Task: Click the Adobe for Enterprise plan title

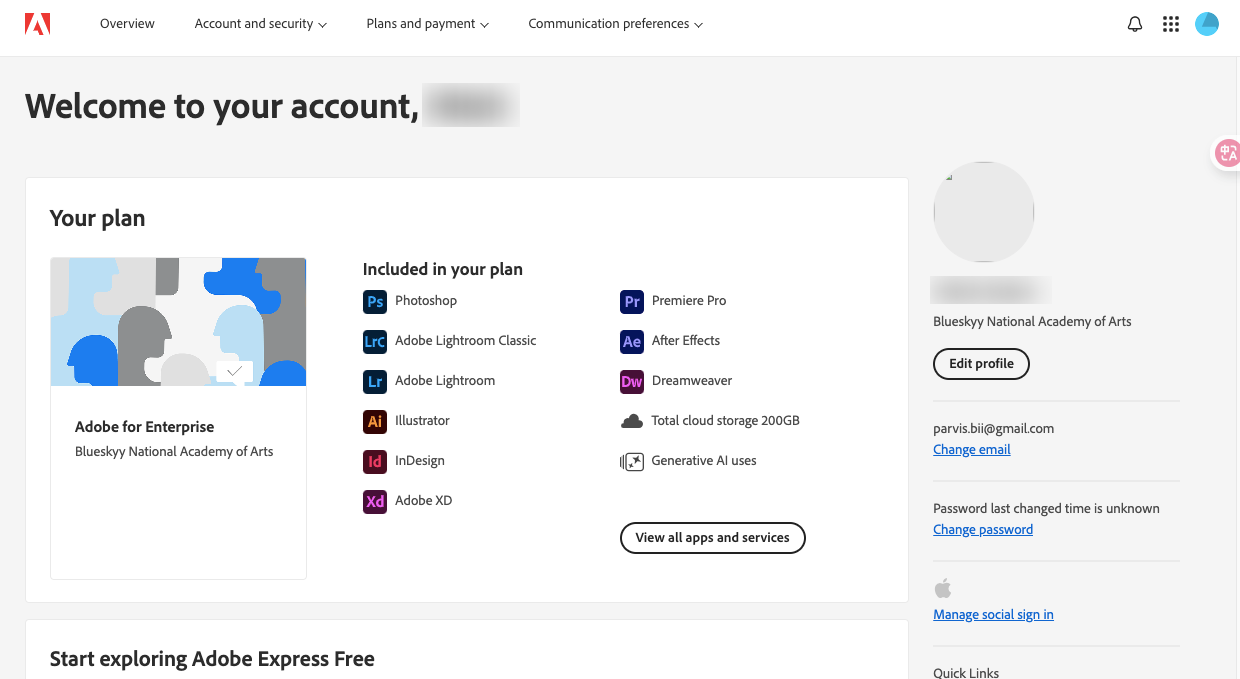Action: pos(145,427)
